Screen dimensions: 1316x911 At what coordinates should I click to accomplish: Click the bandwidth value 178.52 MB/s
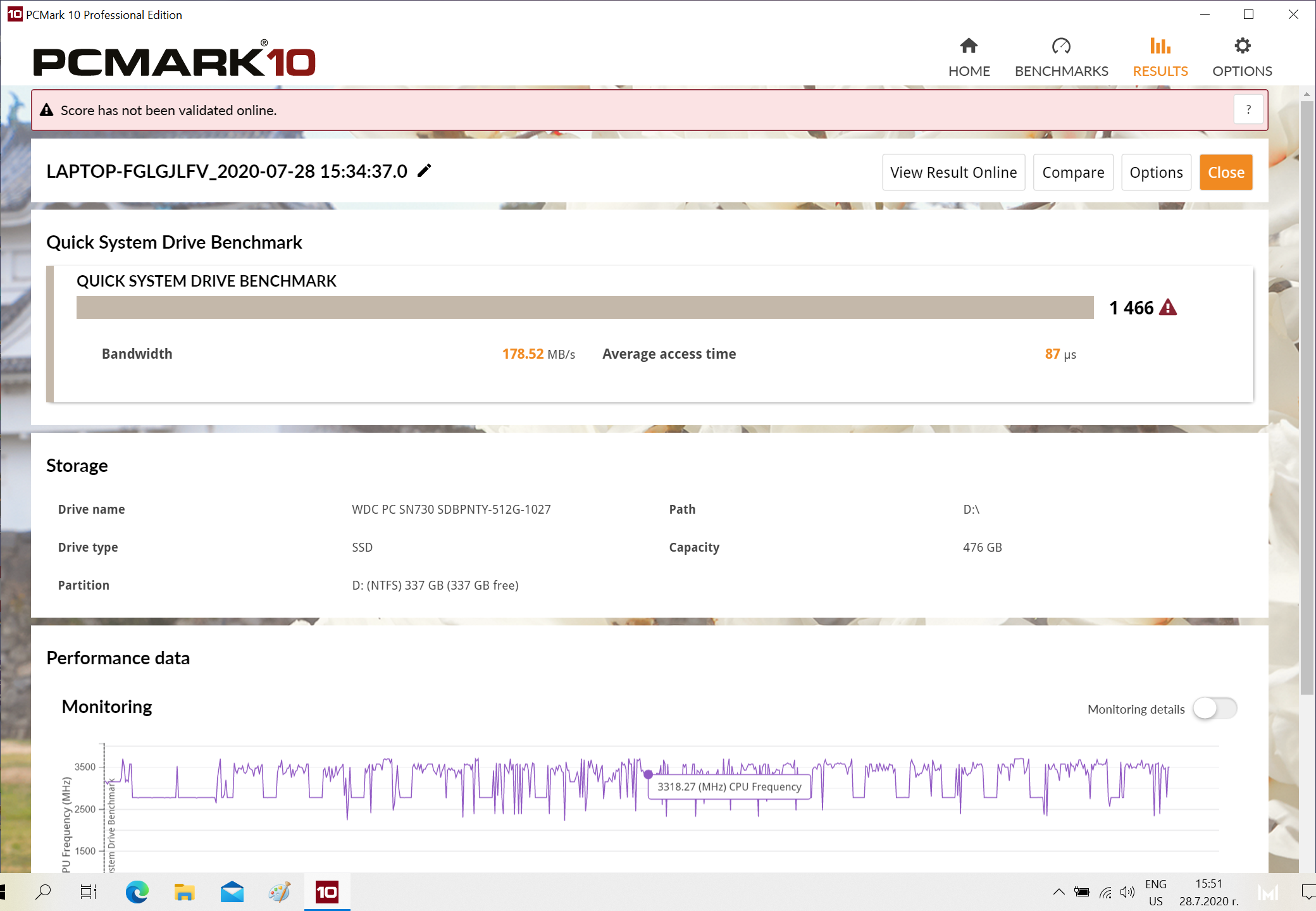pos(538,354)
